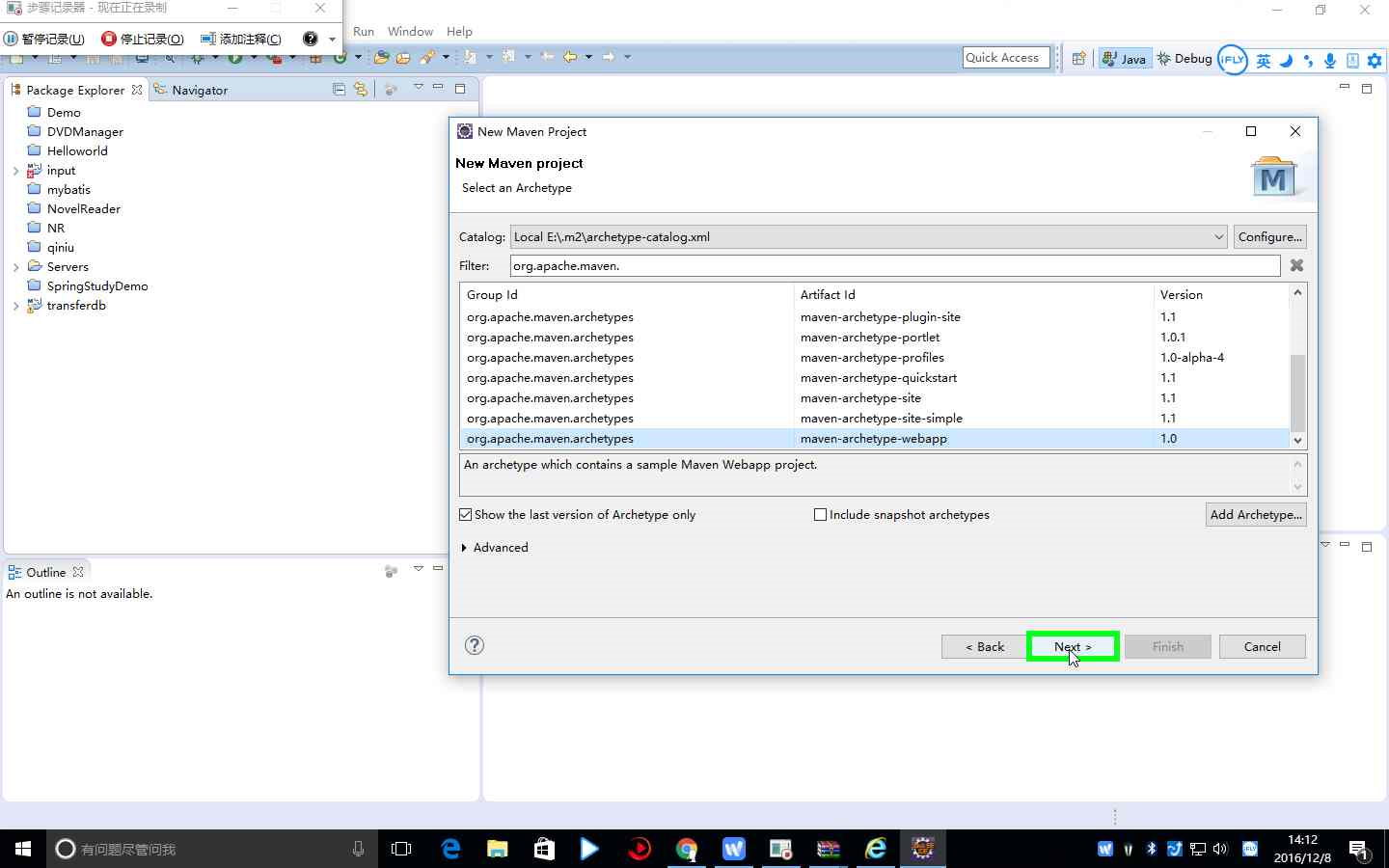Select maven-archetype-portlet row

coord(875,337)
